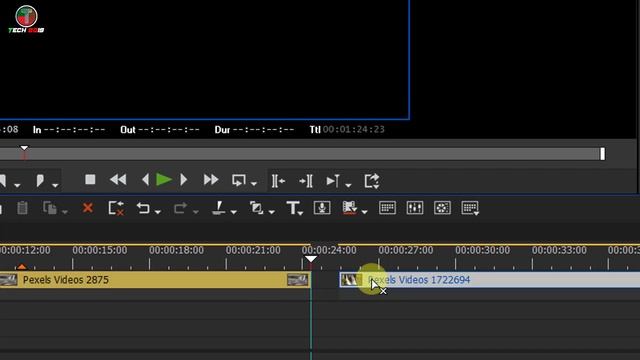This screenshot has height=360, width=640.
Task: Click Play the Current Area icon
Action: (x=333, y=181)
